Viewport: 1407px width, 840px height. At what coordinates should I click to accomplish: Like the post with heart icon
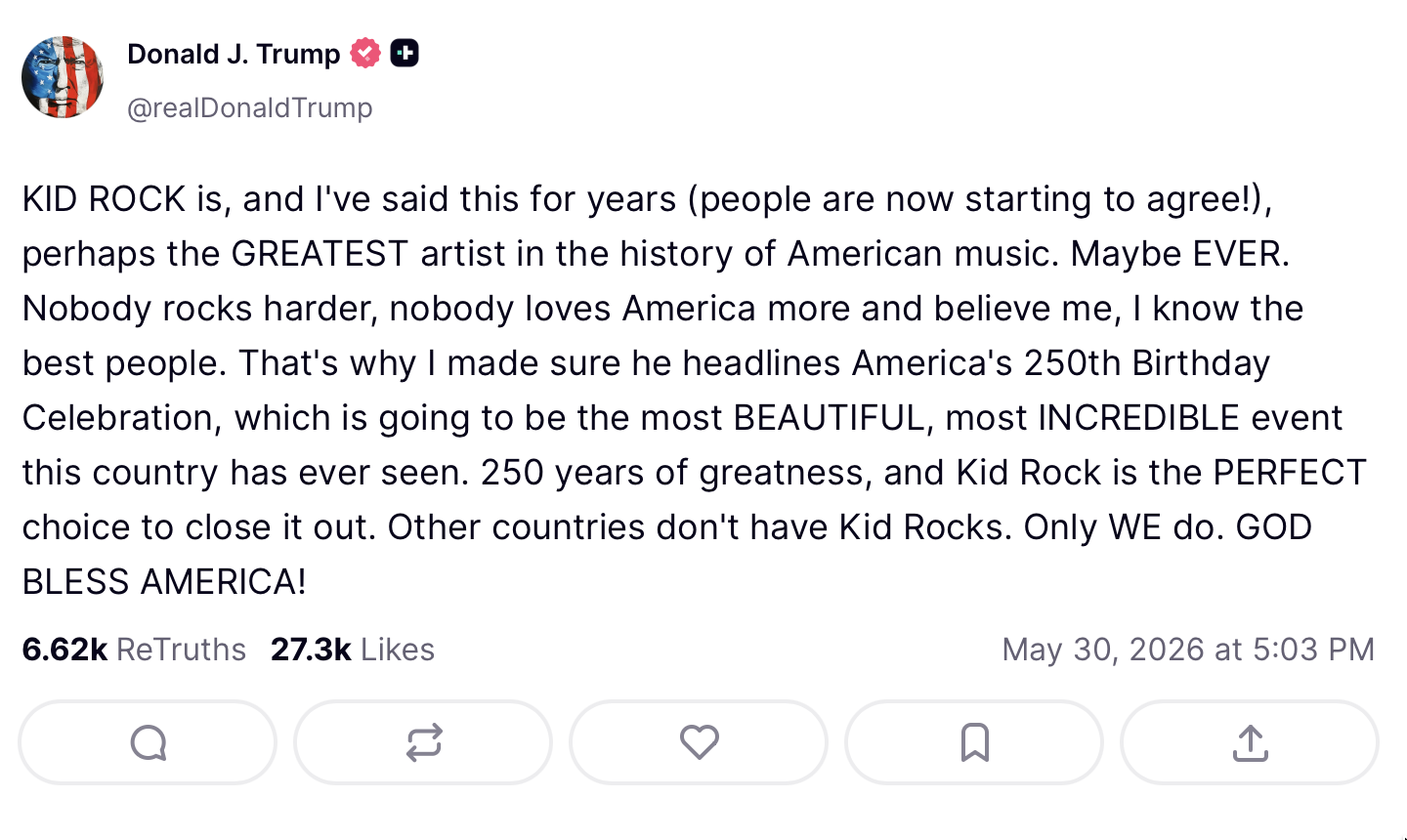(699, 742)
